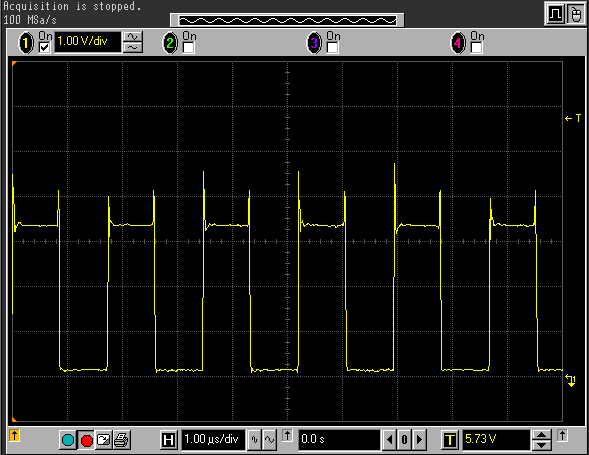This screenshot has height=455, width=589.
Task: Enable the channel 2 On checkbox
Action: pyautogui.click(x=188, y=48)
